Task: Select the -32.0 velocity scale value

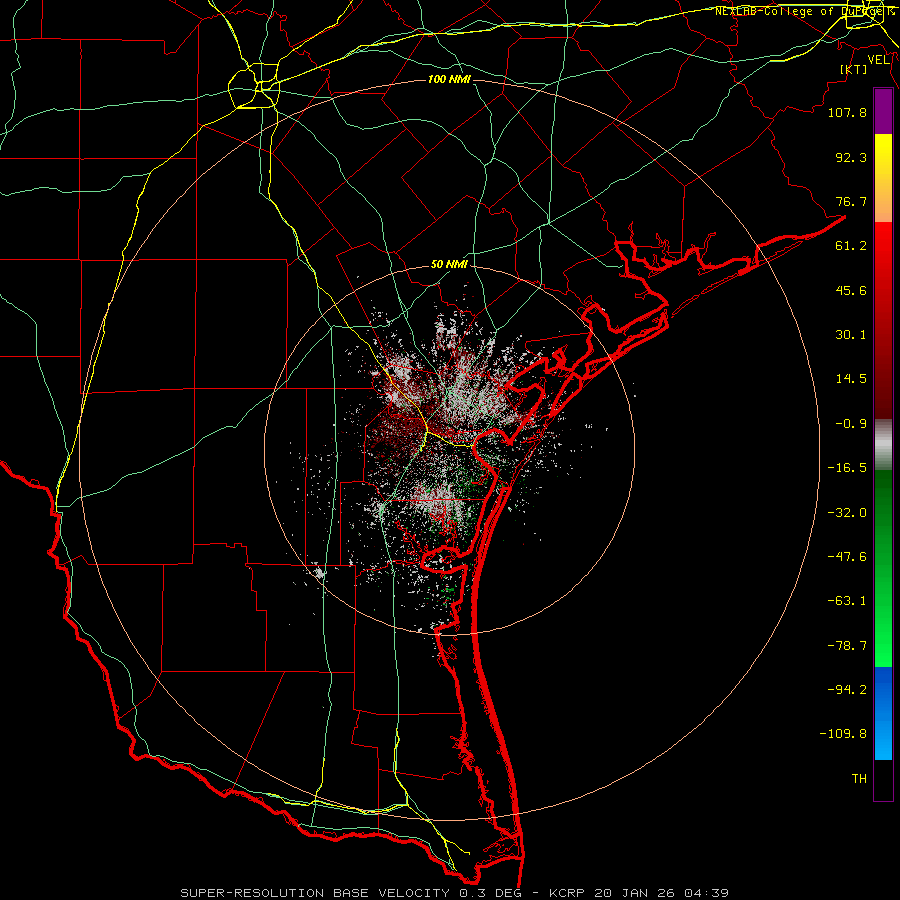Action: [847, 513]
